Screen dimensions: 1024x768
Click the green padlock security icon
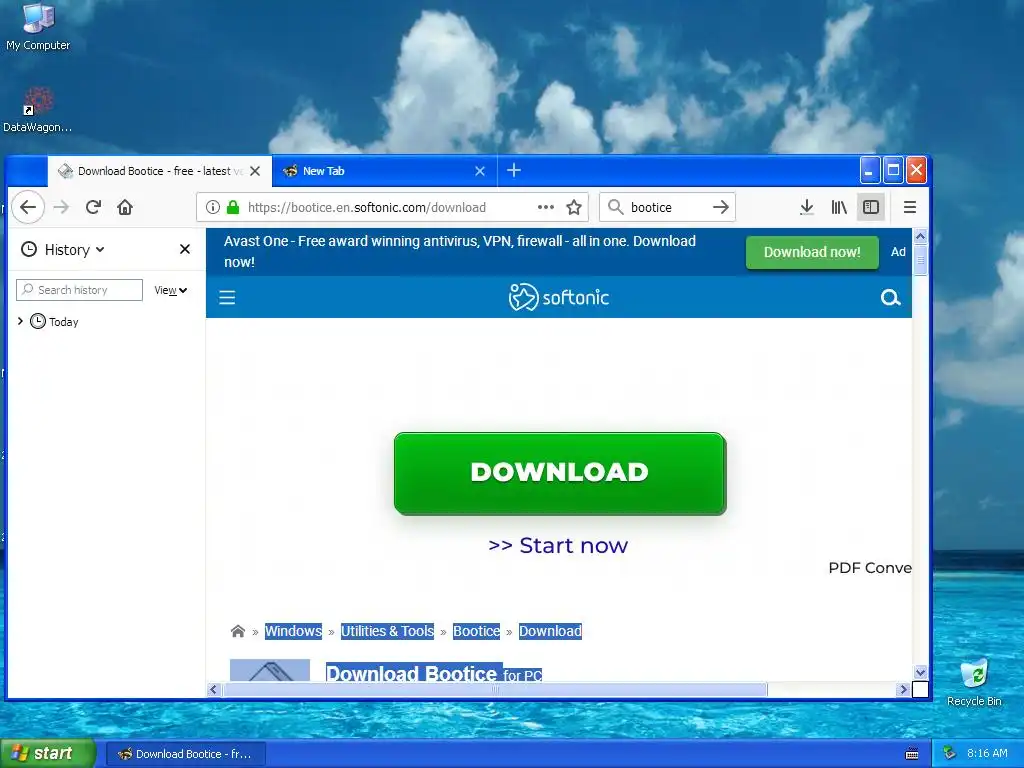(x=232, y=208)
